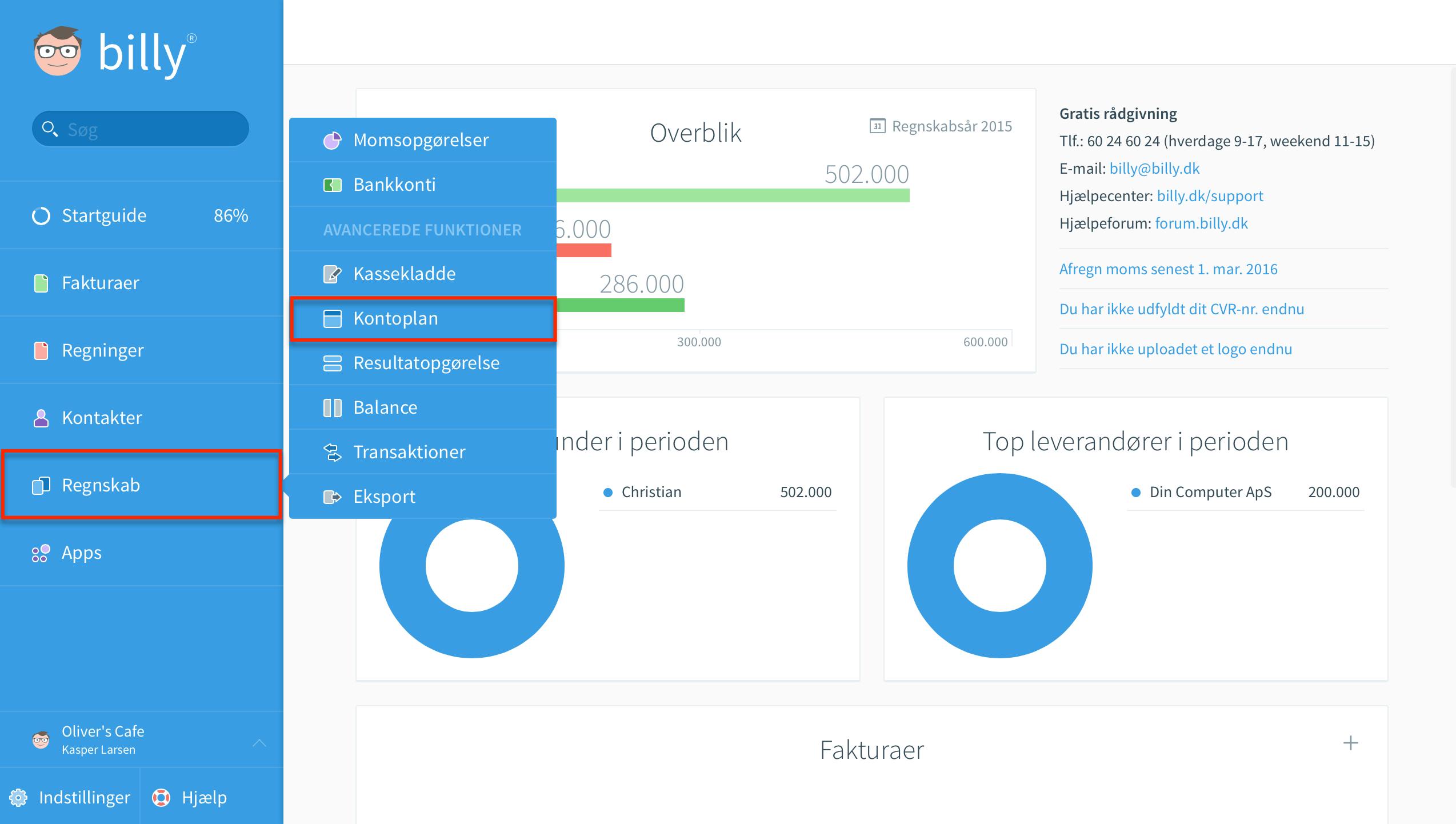1456x824 pixels.
Task: Click the Apps colored dots icon
Action: pos(41,553)
